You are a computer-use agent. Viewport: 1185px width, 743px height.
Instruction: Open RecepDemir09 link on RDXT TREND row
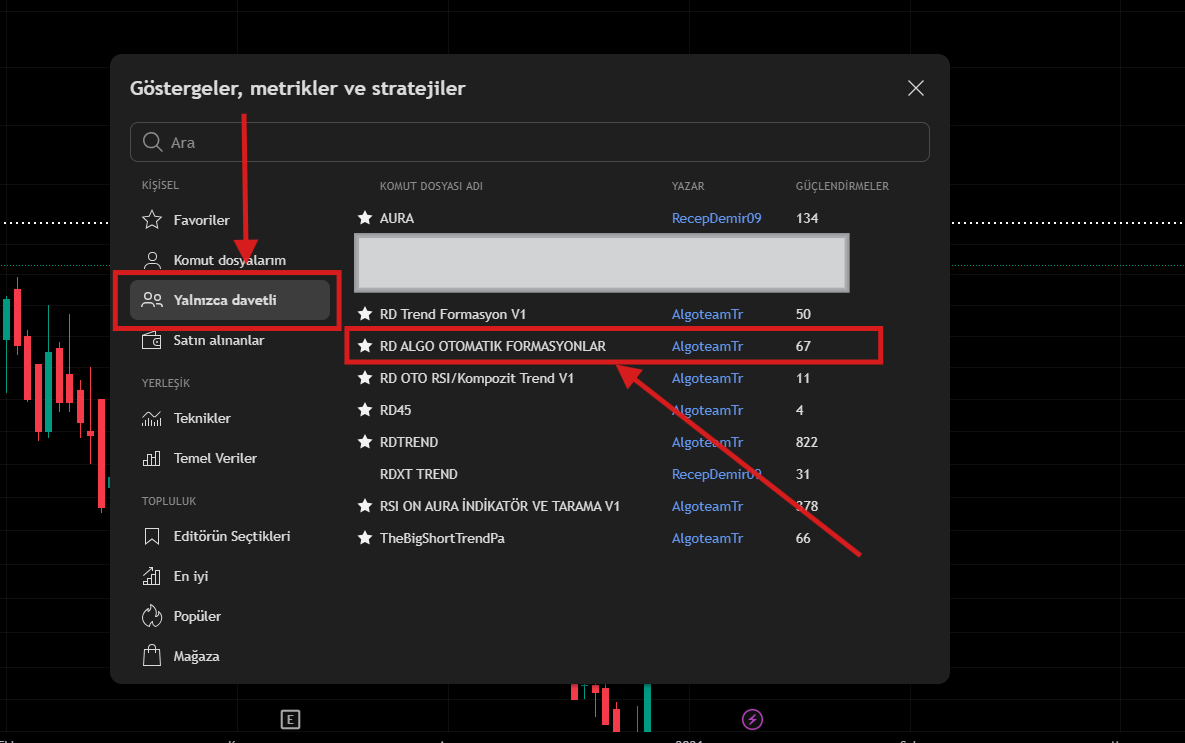coord(716,474)
